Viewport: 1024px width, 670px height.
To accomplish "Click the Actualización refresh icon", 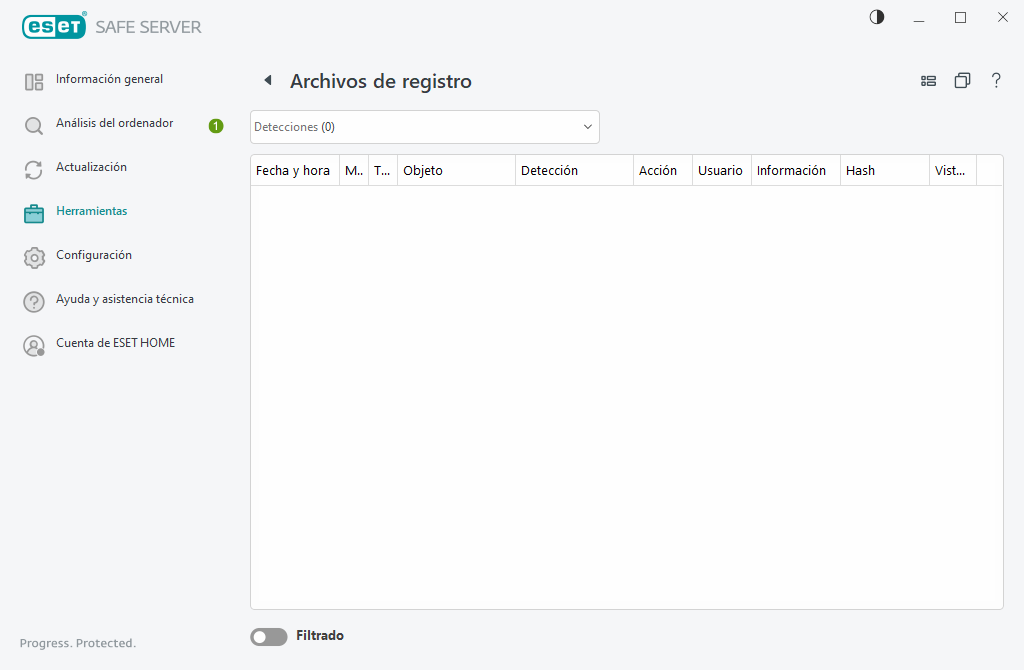I will pyautogui.click(x=33, y=168).
